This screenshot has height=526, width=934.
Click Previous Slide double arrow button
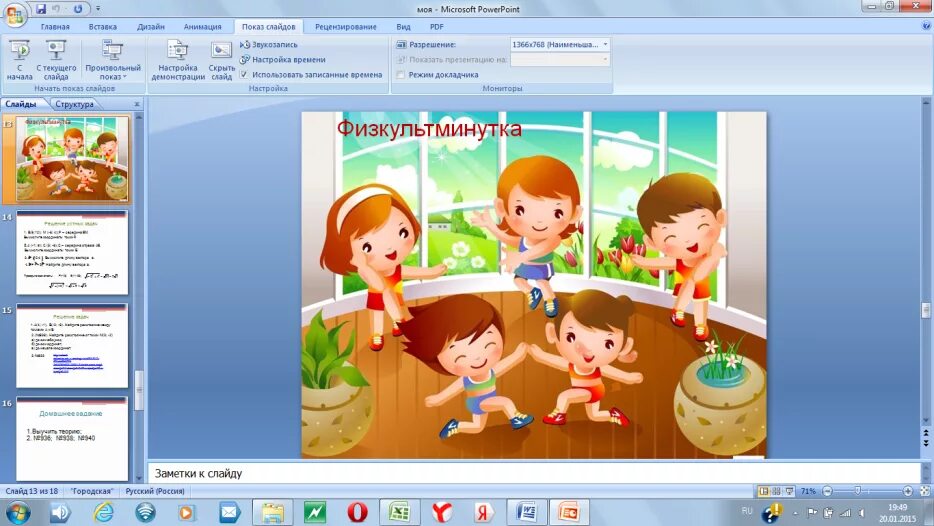tap(926, 433)
